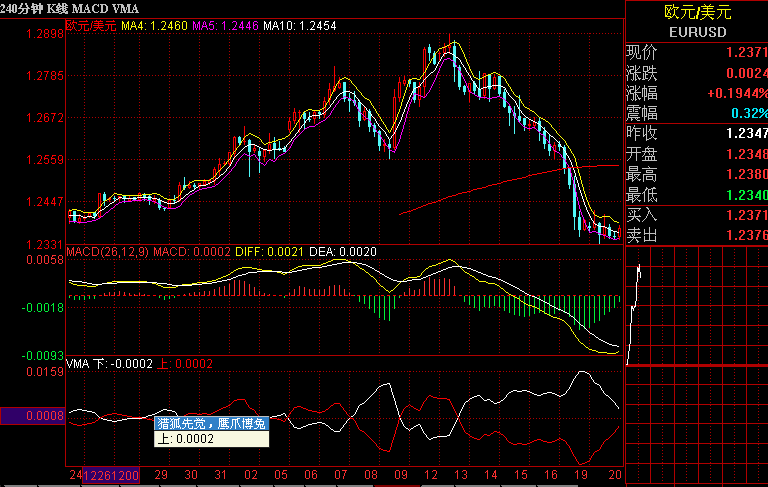Click the yellow 欧元/美元 quote panel title

(x=697, y=12)
